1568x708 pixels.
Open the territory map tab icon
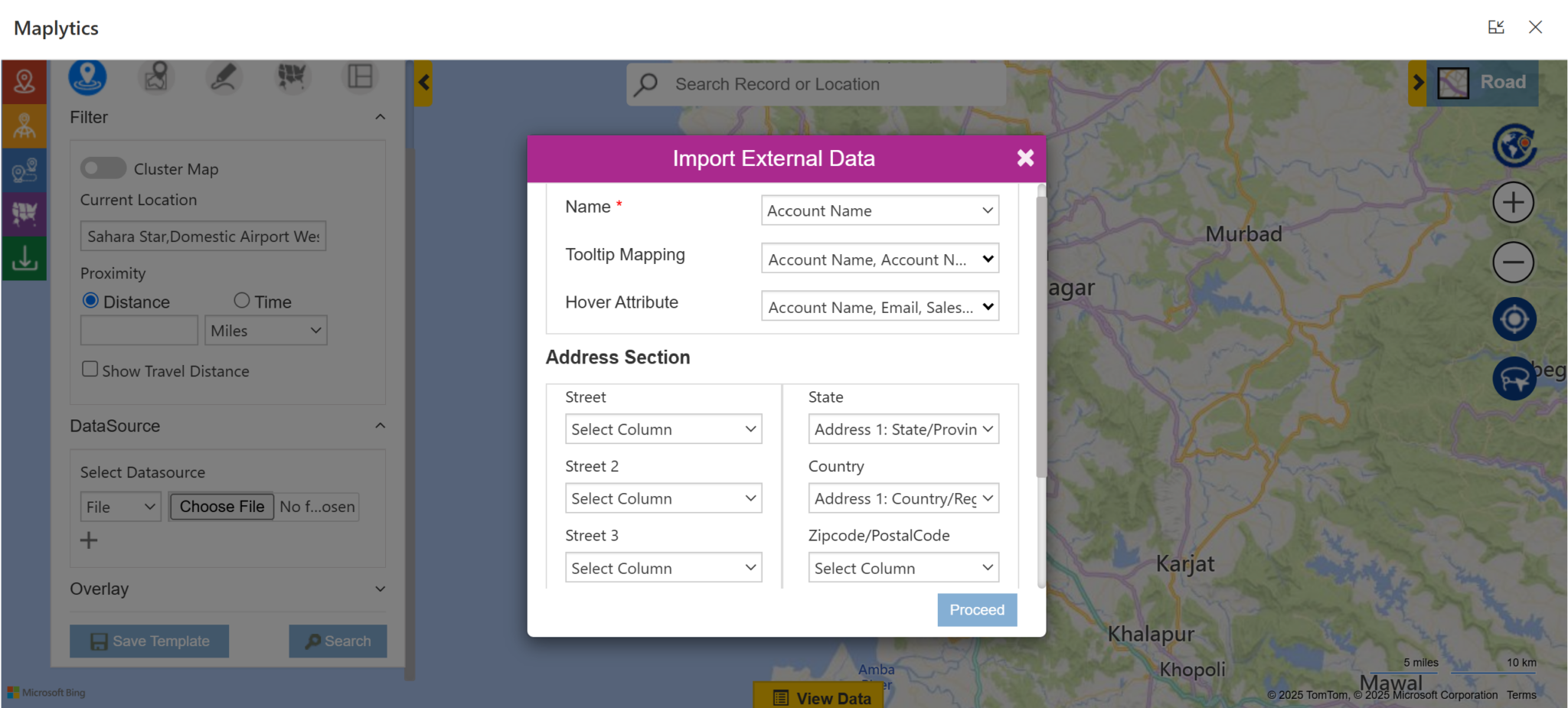292,77
